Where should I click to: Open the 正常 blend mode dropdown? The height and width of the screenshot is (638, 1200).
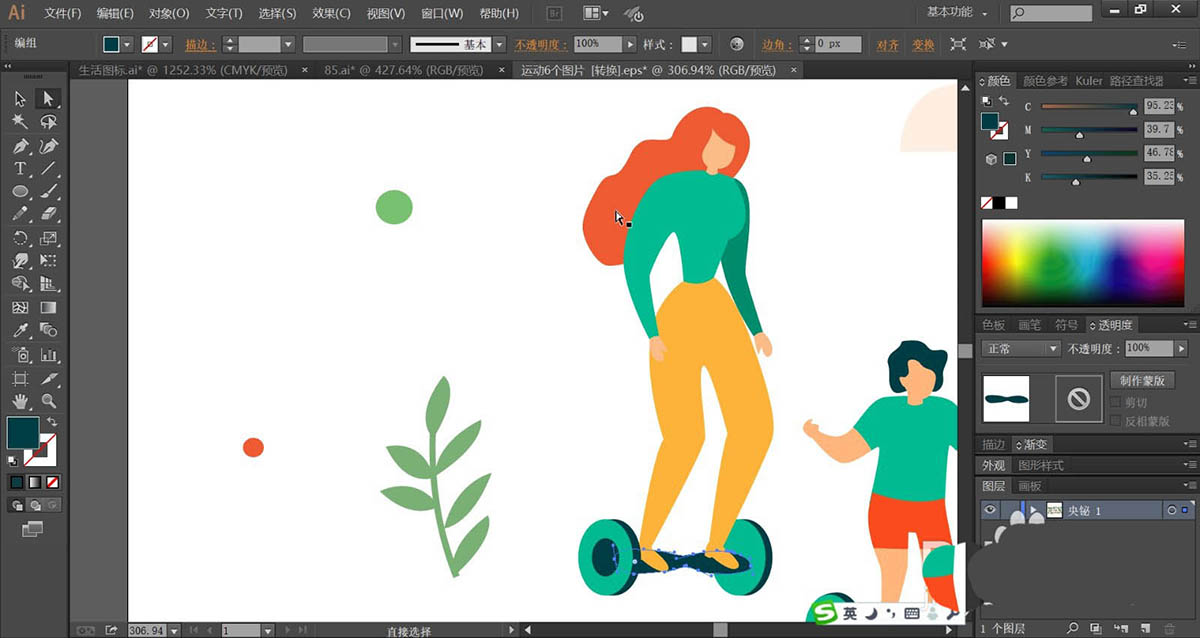tap(1021, 349)
